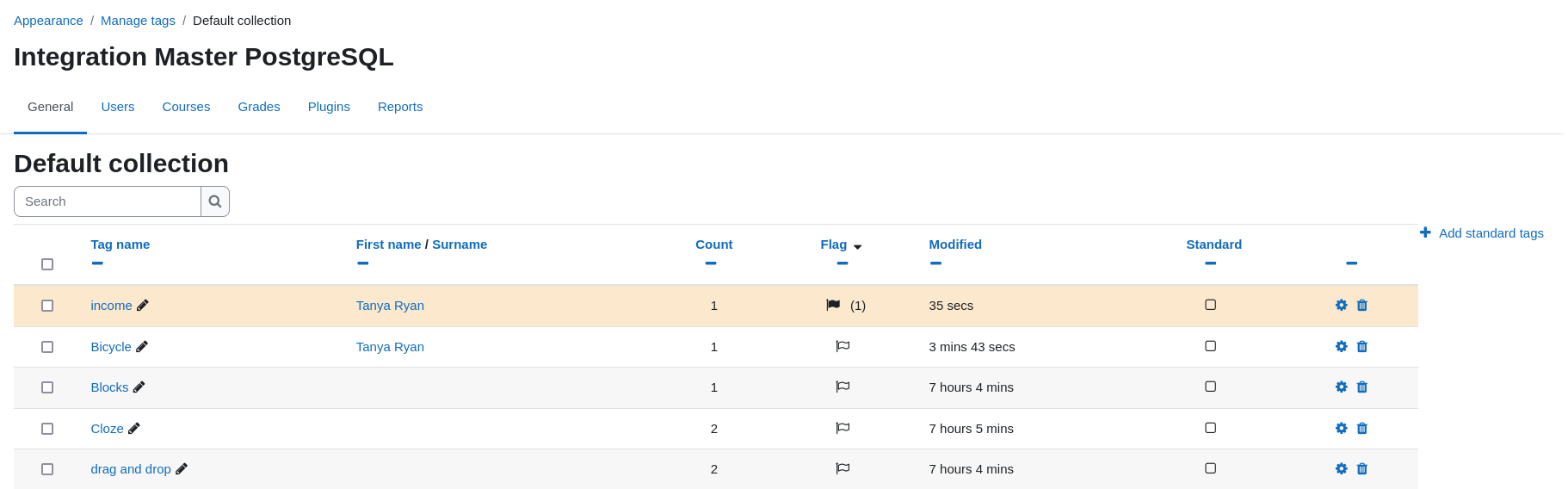
Task: Collapse the Standard column
Action: pos(1211,263)
